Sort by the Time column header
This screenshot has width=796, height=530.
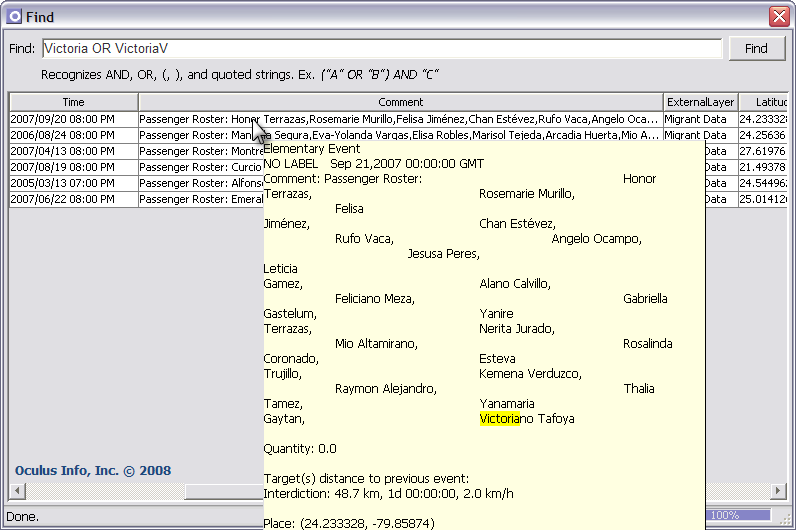coord(74,102)
